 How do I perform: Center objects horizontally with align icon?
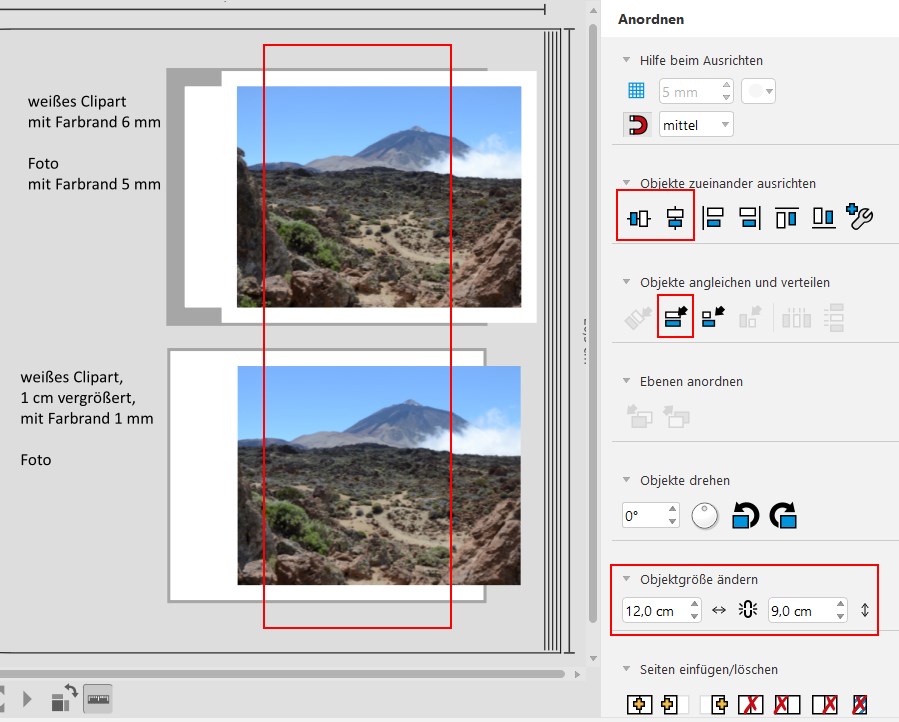tap(639, 218)
